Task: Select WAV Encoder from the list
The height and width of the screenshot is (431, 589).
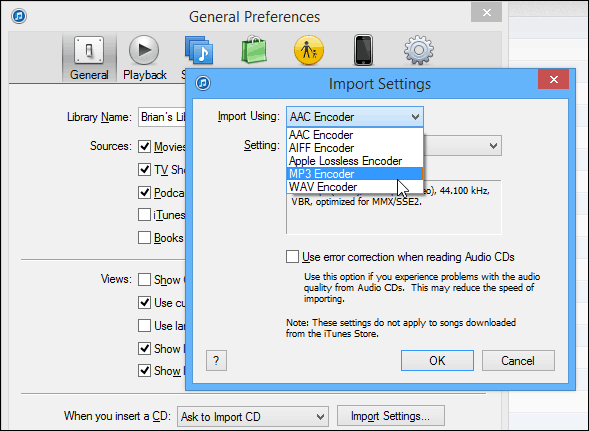Action: [355, 187]
